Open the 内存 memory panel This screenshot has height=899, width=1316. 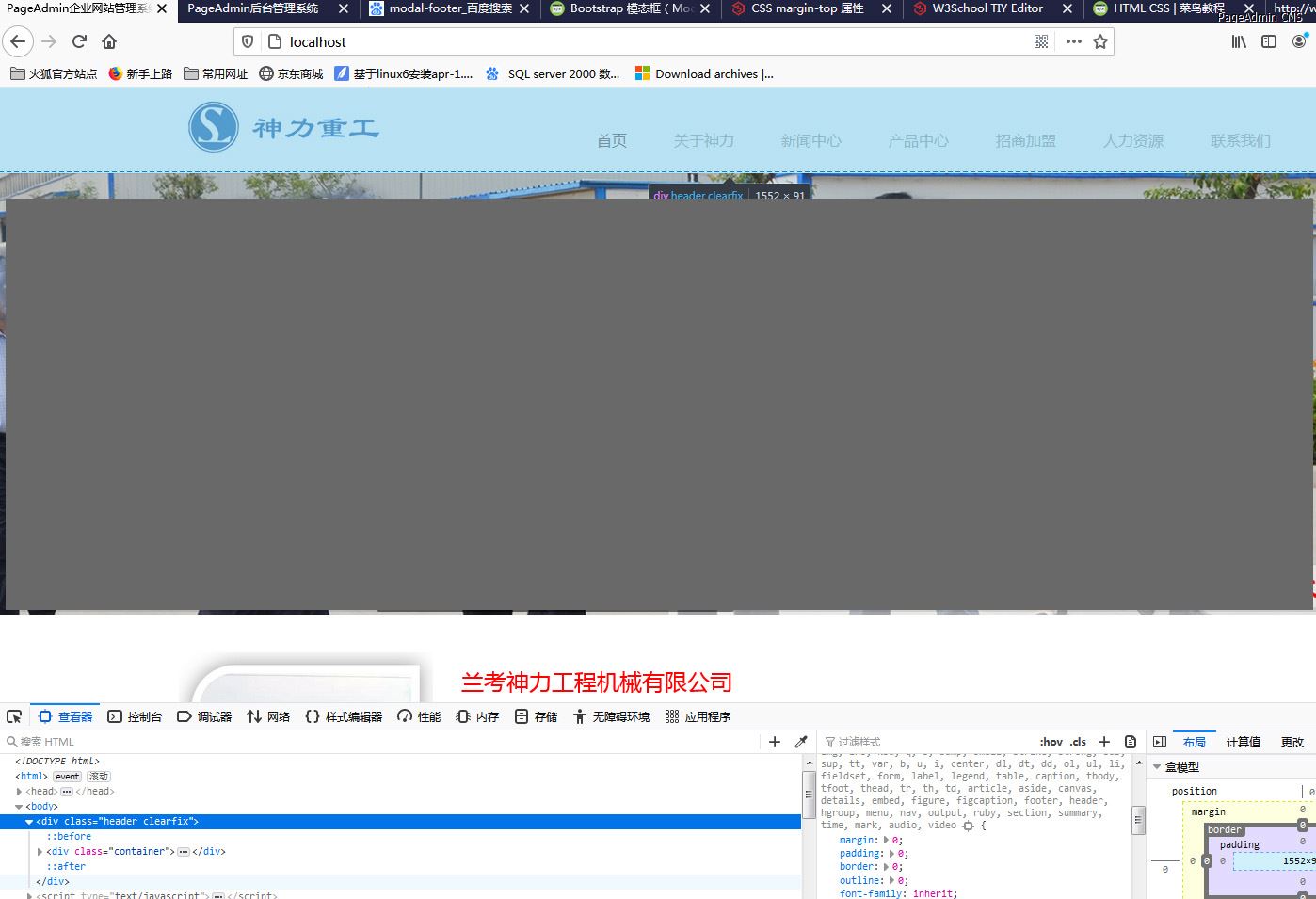pos(477,716)
